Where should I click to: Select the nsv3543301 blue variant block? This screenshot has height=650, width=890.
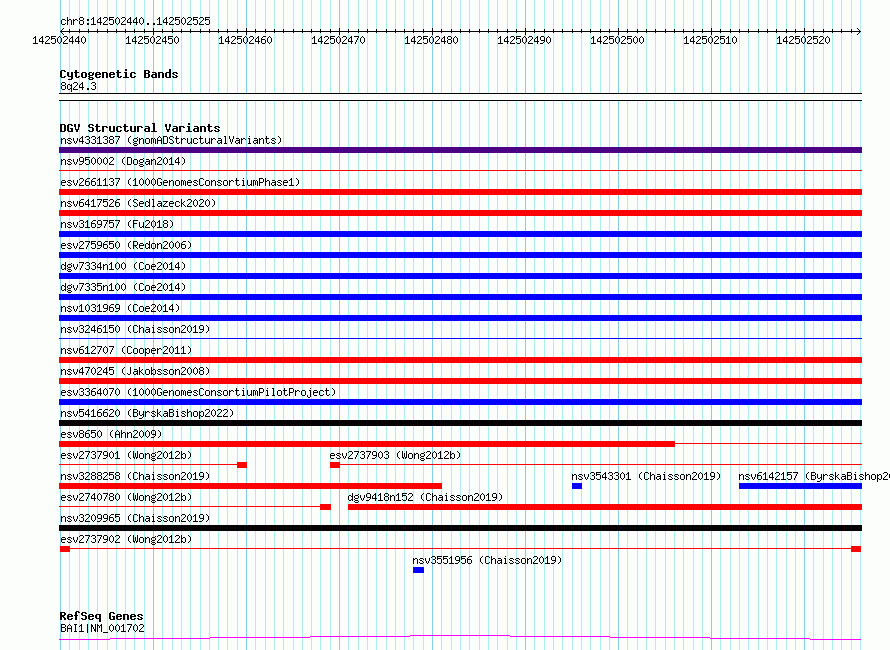point(577,486)
